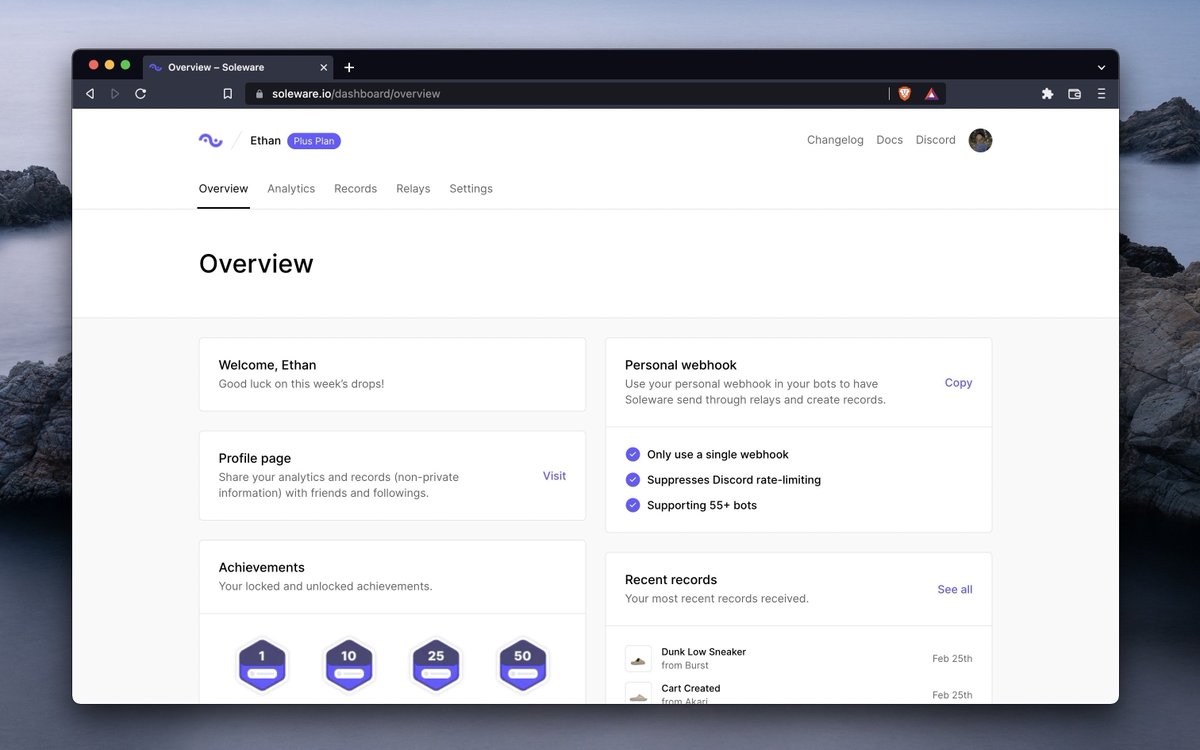Switch to the Settings tab

point(471,188)
